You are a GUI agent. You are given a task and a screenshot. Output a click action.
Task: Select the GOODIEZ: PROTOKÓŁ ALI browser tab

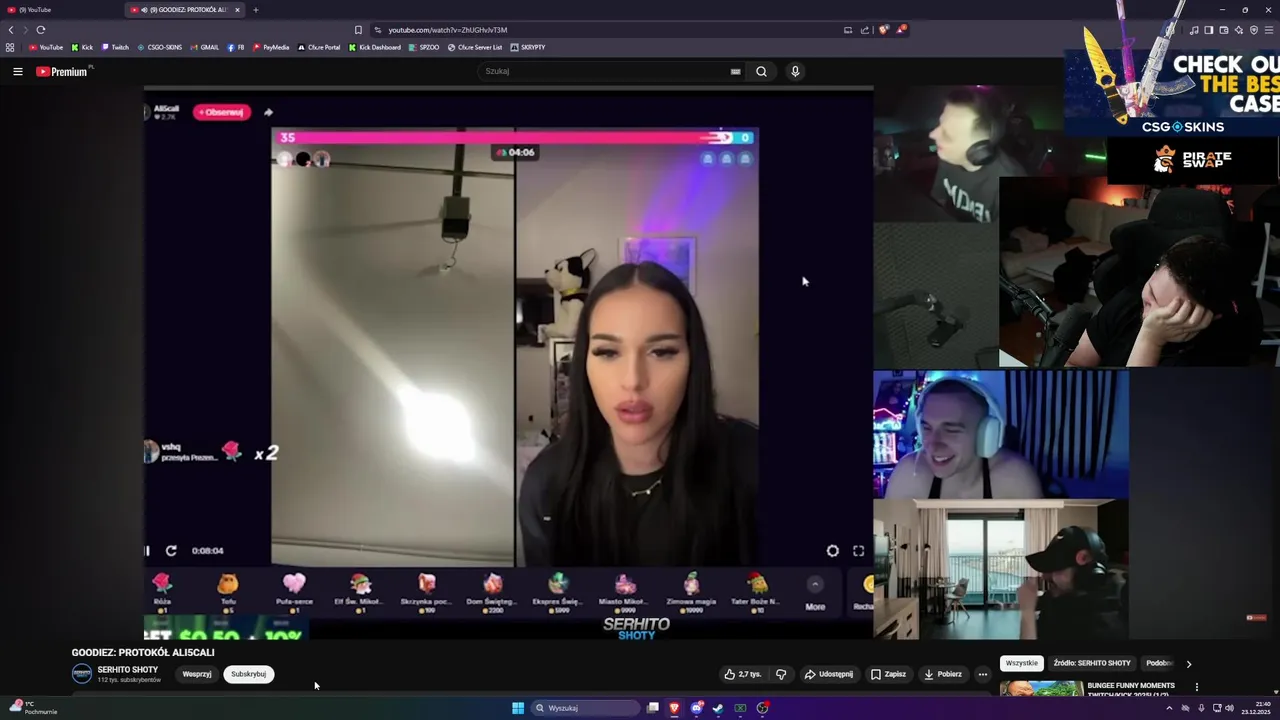[185, 10]
